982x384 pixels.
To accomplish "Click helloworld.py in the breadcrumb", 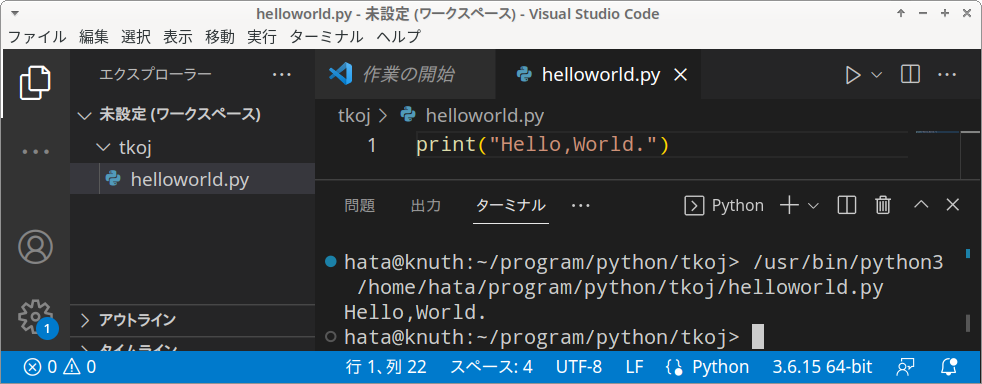I will [484, 116].
